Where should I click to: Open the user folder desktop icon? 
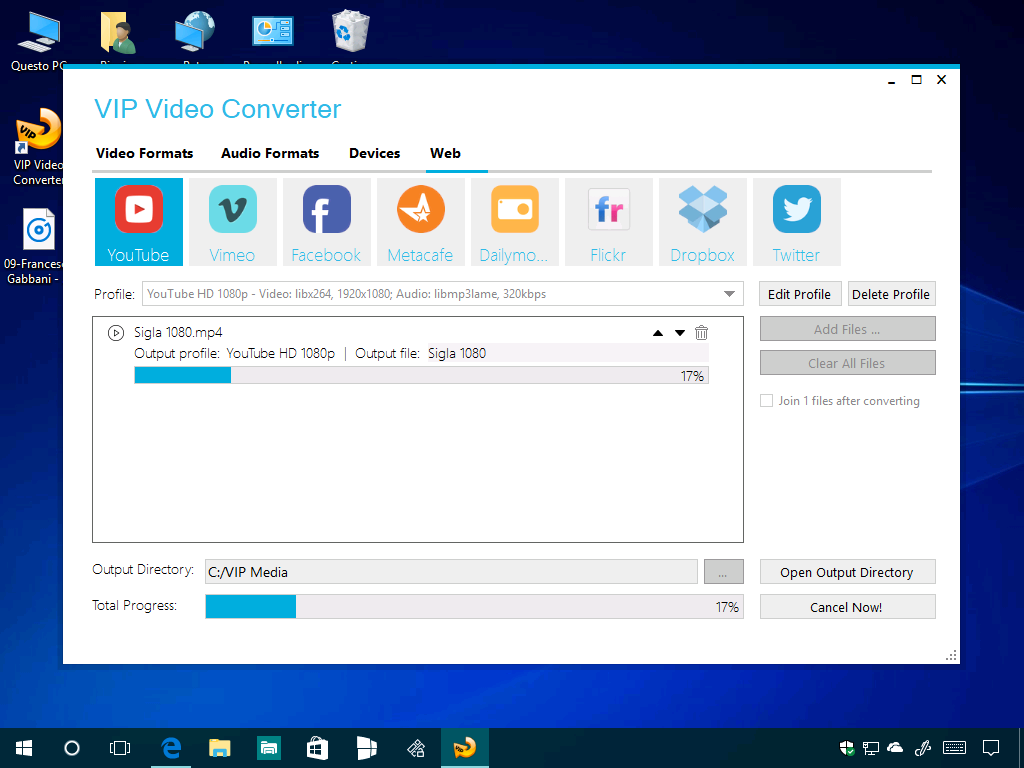[x=118, y=34]
